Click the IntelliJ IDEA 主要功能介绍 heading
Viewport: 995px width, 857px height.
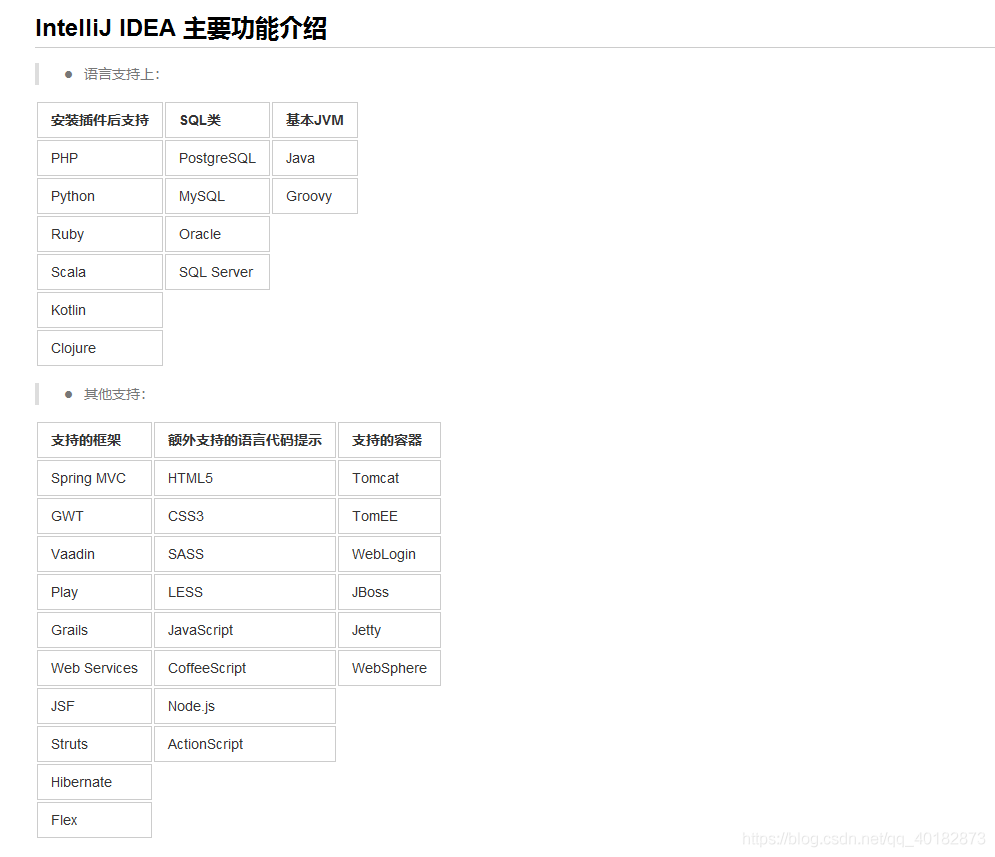pos(181,29)
